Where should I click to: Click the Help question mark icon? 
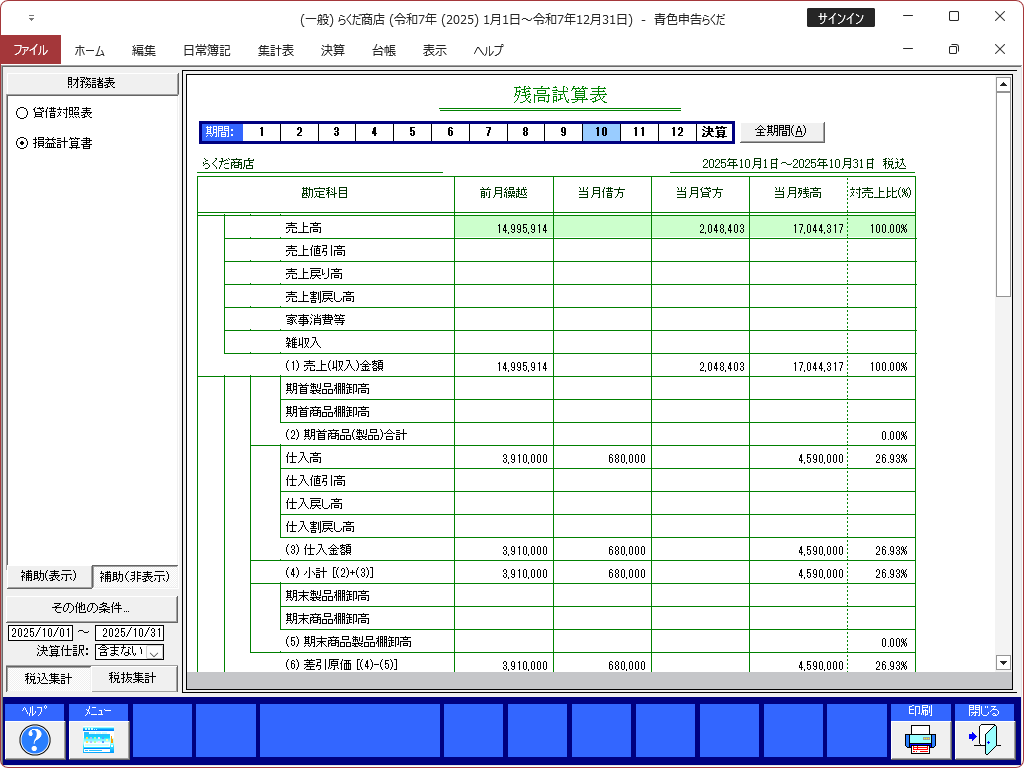[x=35, y=739]
